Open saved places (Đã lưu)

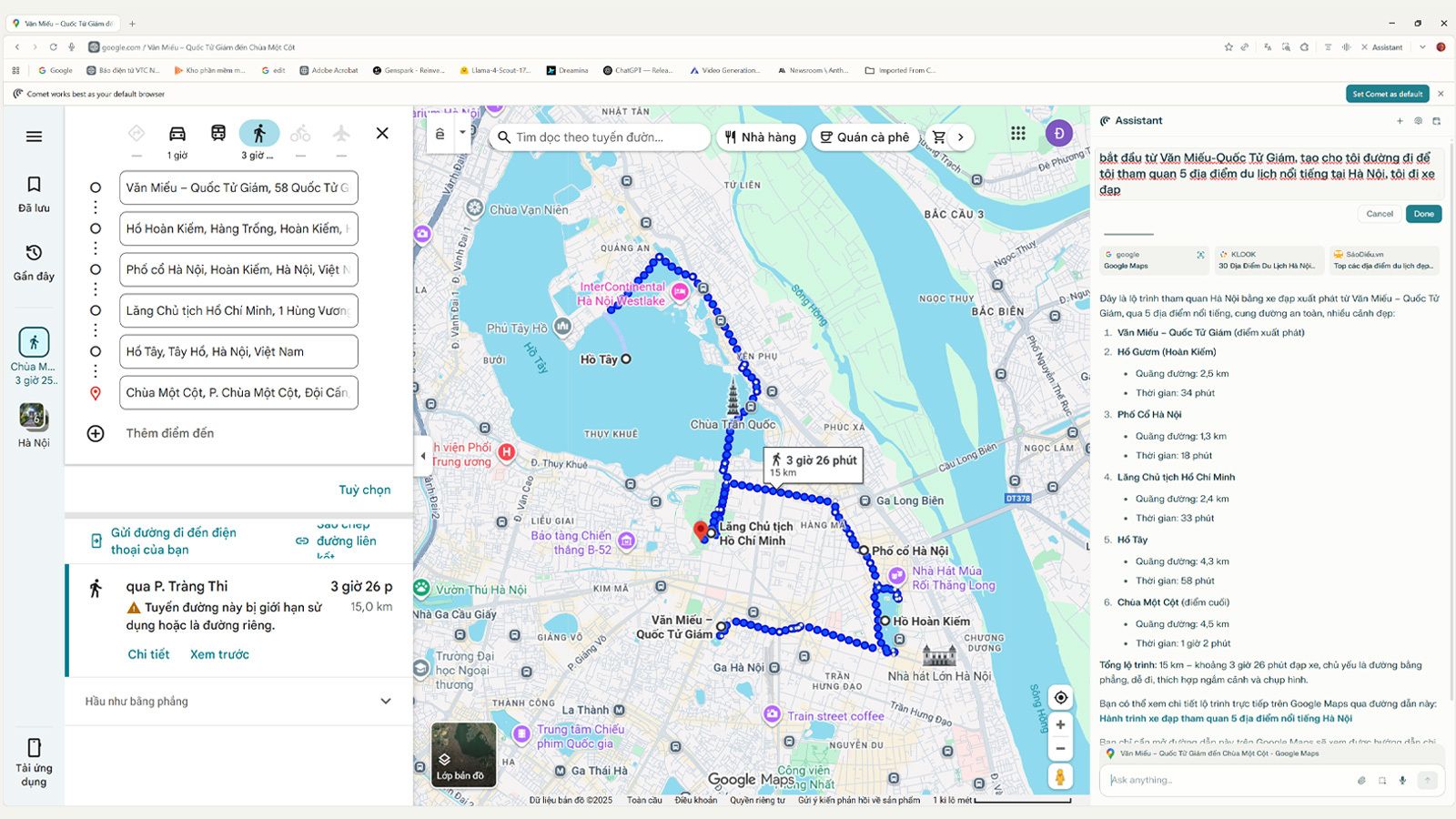pyautogui.click(x=34, y=194)
